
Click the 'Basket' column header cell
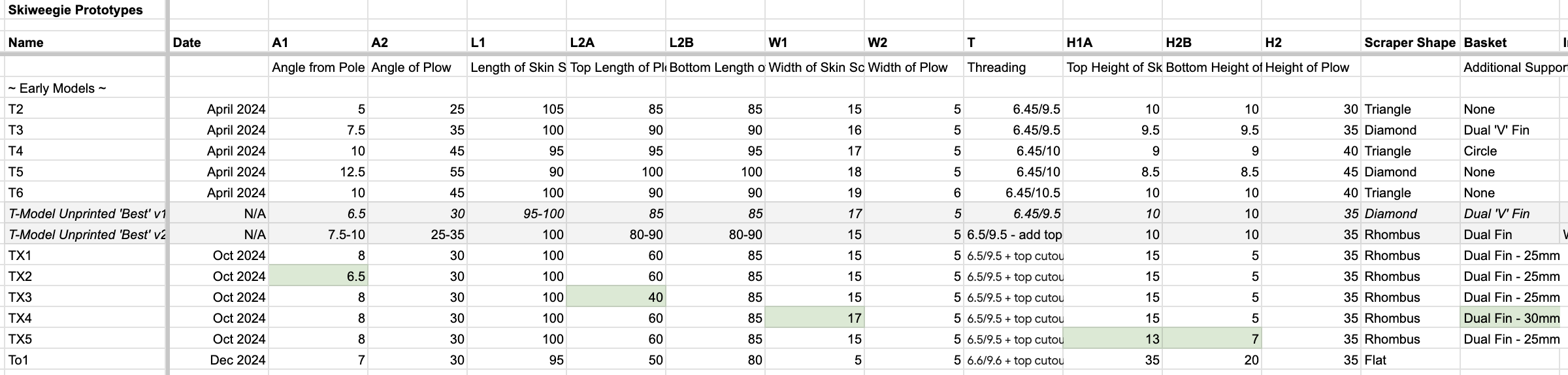pyautogui.click(x=1485, y=42)
